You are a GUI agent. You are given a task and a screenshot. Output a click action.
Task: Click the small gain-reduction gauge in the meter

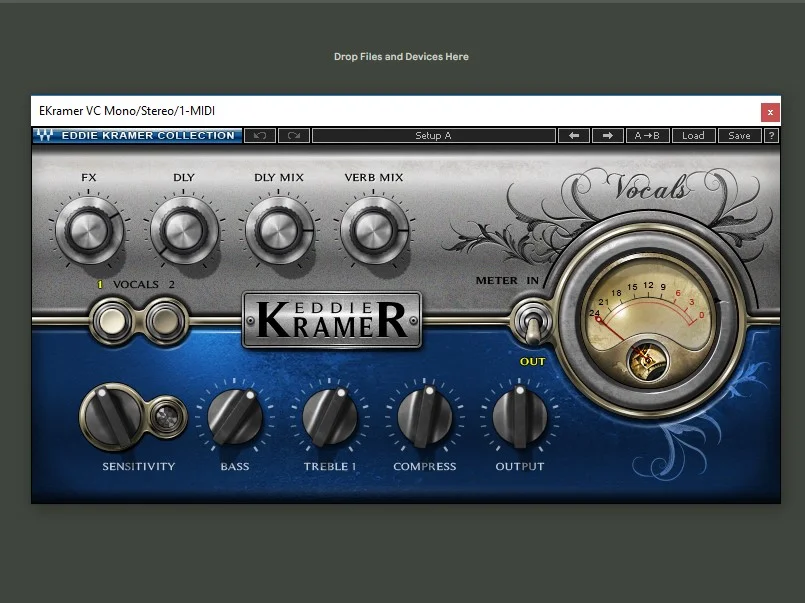(x=647, y=360)
